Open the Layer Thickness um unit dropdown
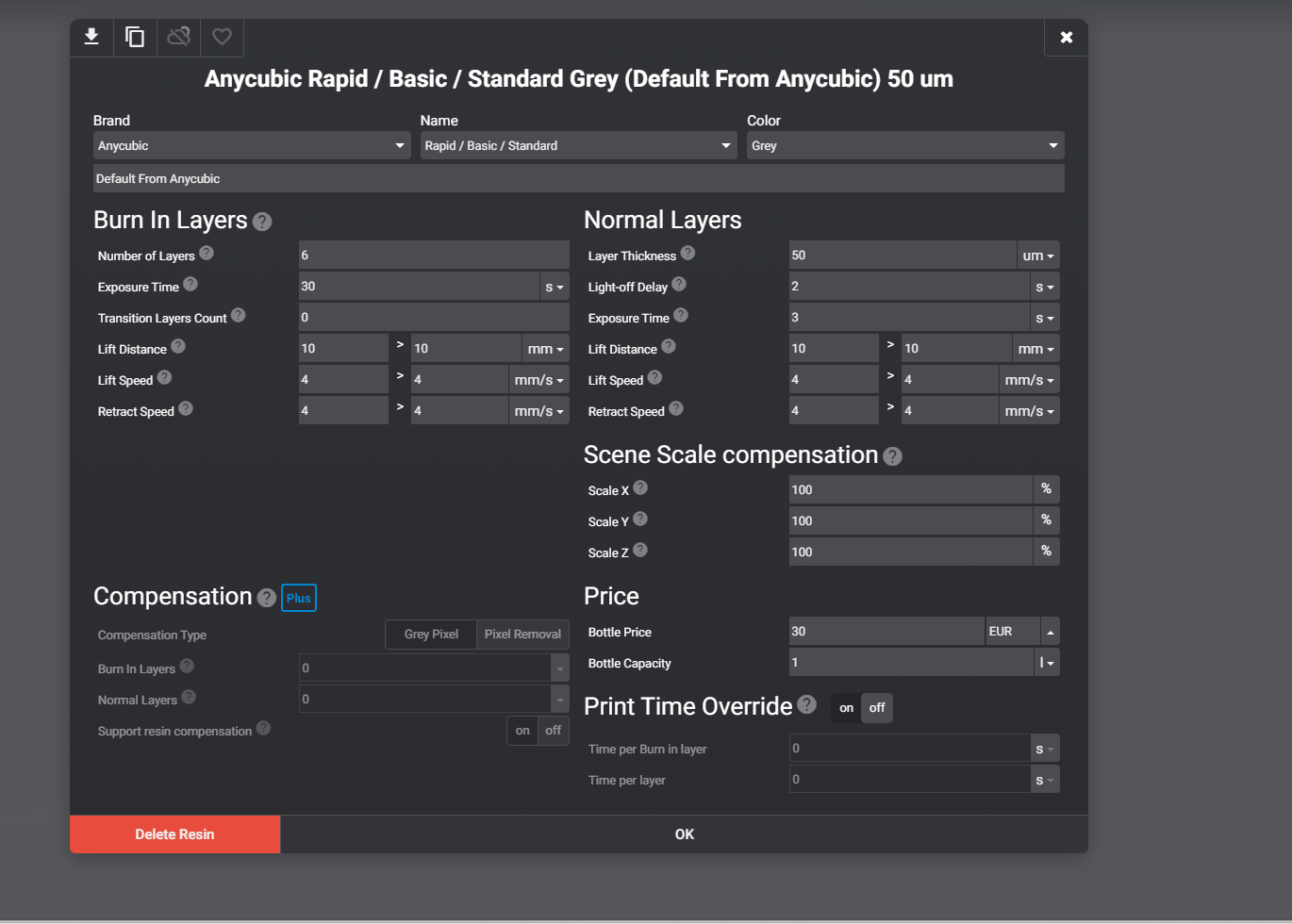 coord(1038,256)
